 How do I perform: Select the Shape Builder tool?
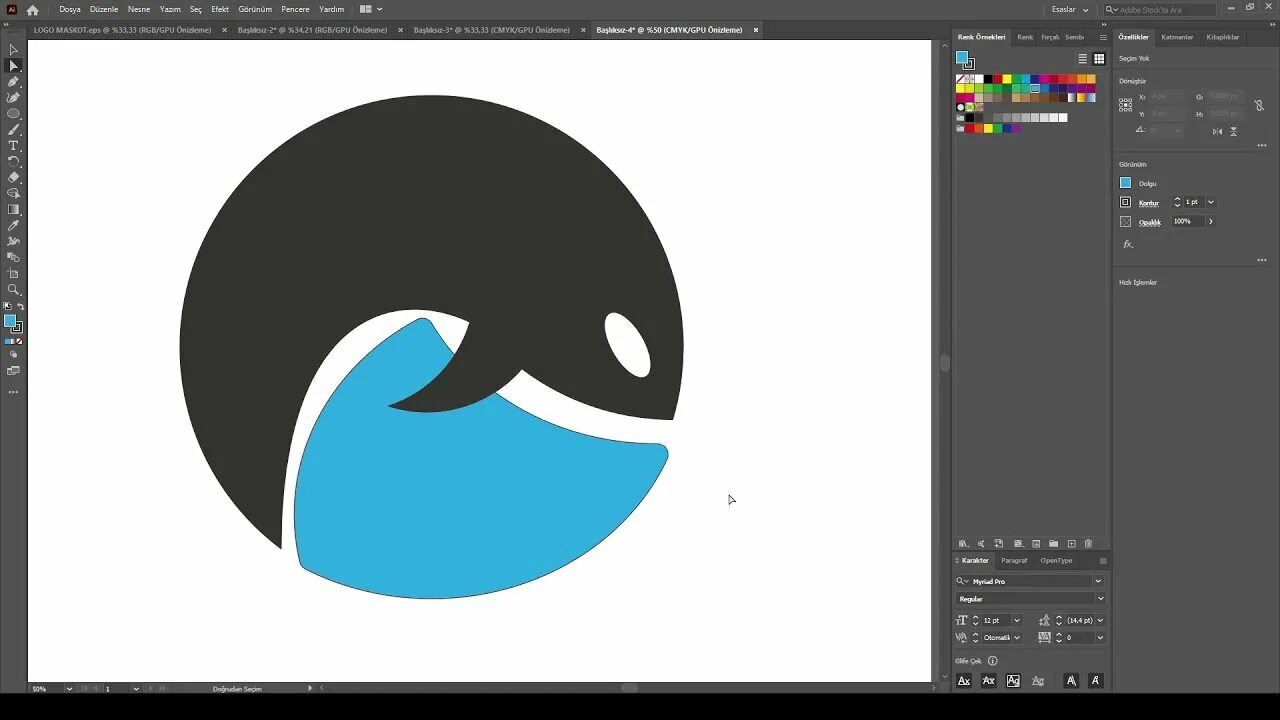tap(13, 193)
